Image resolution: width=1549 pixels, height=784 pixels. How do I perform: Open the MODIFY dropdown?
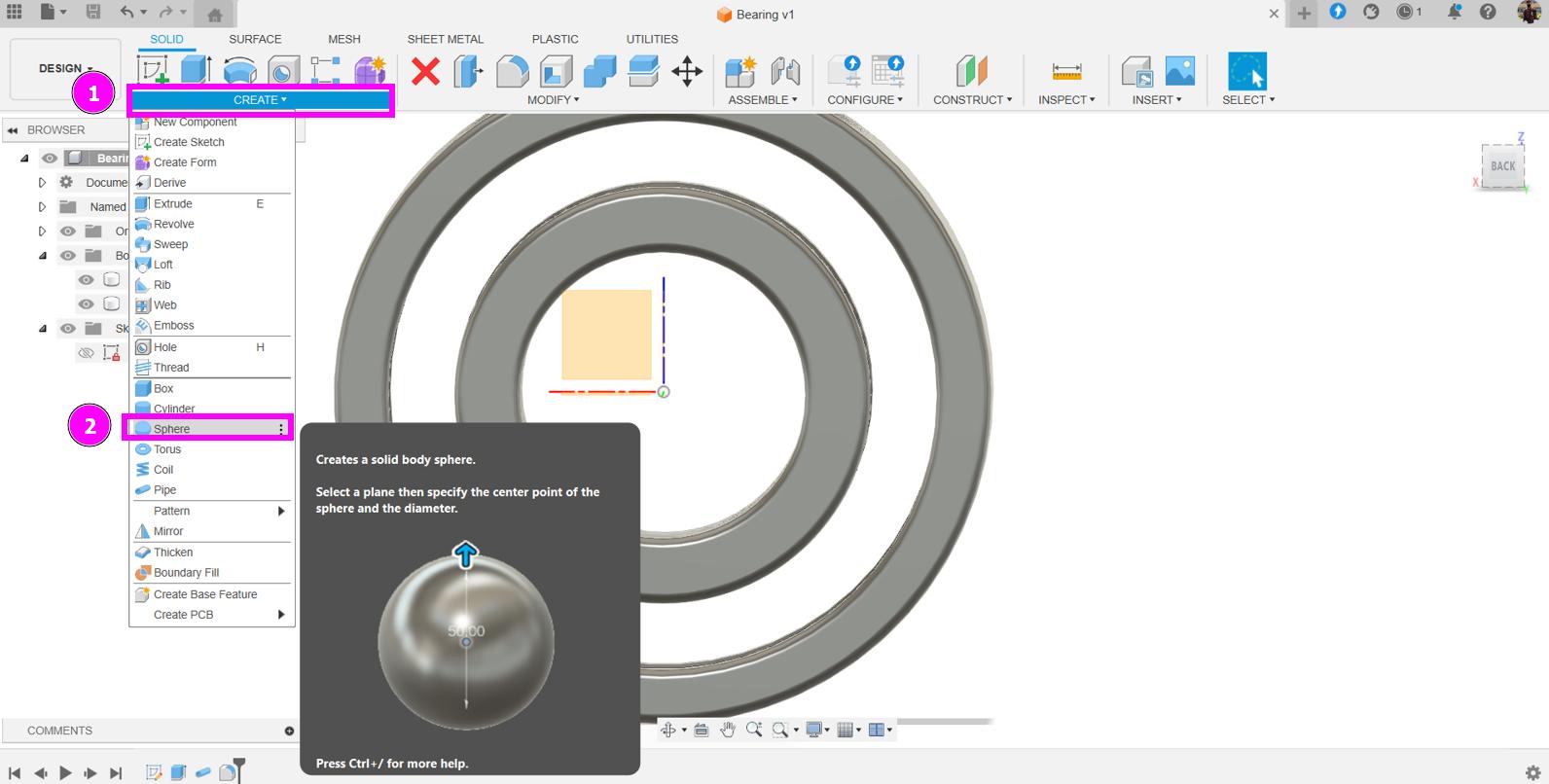point(553,99)
